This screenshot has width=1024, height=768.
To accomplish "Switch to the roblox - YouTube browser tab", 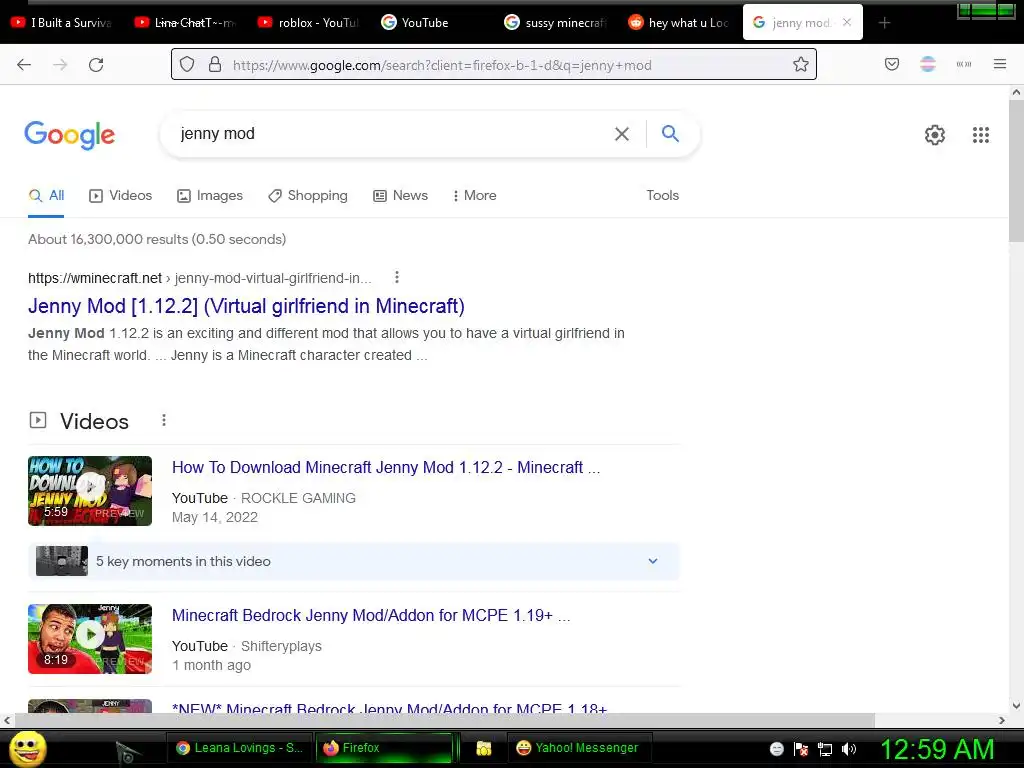I will [x=308, y=23].
